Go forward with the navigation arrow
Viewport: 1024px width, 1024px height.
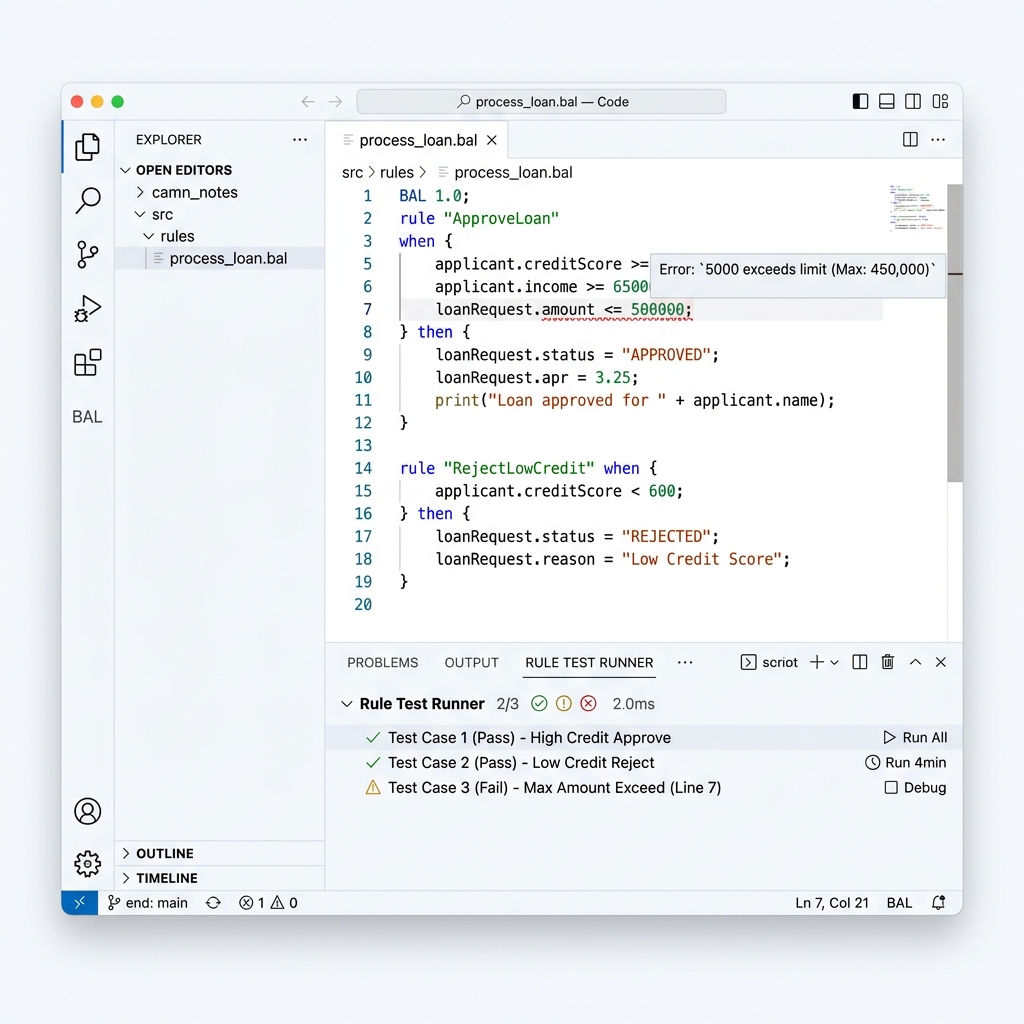(336, 101)
